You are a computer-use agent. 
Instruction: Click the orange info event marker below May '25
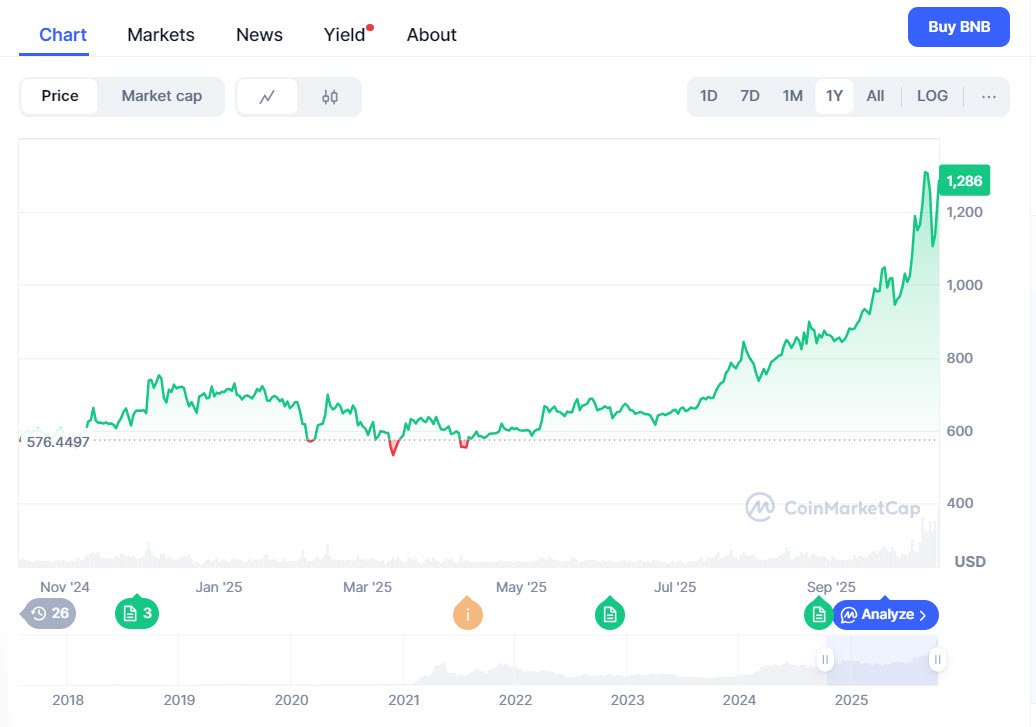pos(467,614)
